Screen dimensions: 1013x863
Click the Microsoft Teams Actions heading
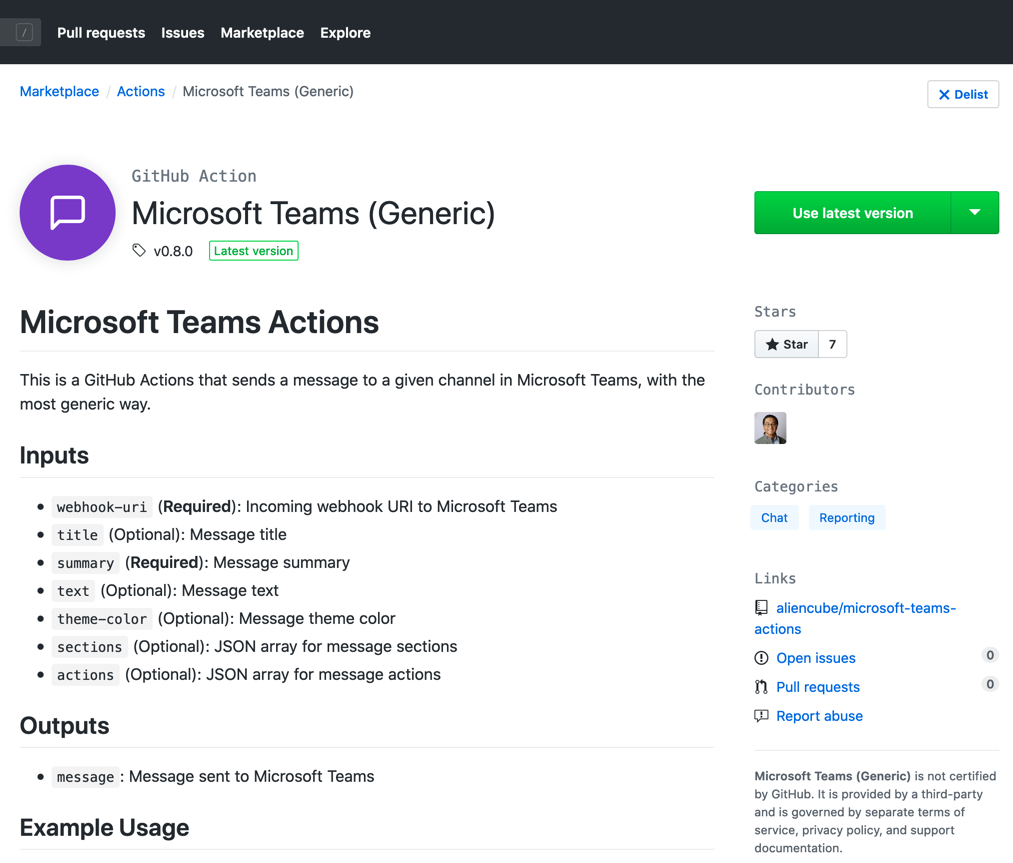199,322
